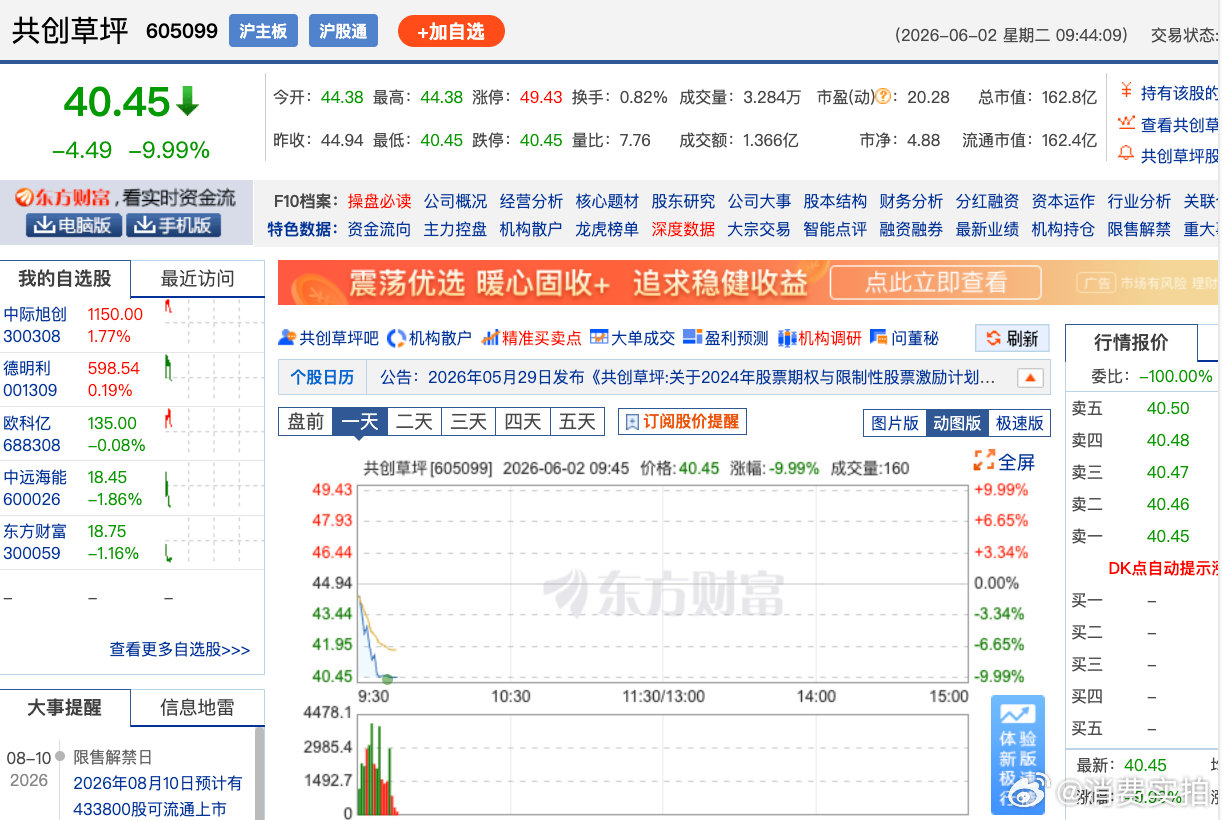Open 德明利 in watchlist
Viewport: 1222px width, 820px height.
(x=27, y=368)
